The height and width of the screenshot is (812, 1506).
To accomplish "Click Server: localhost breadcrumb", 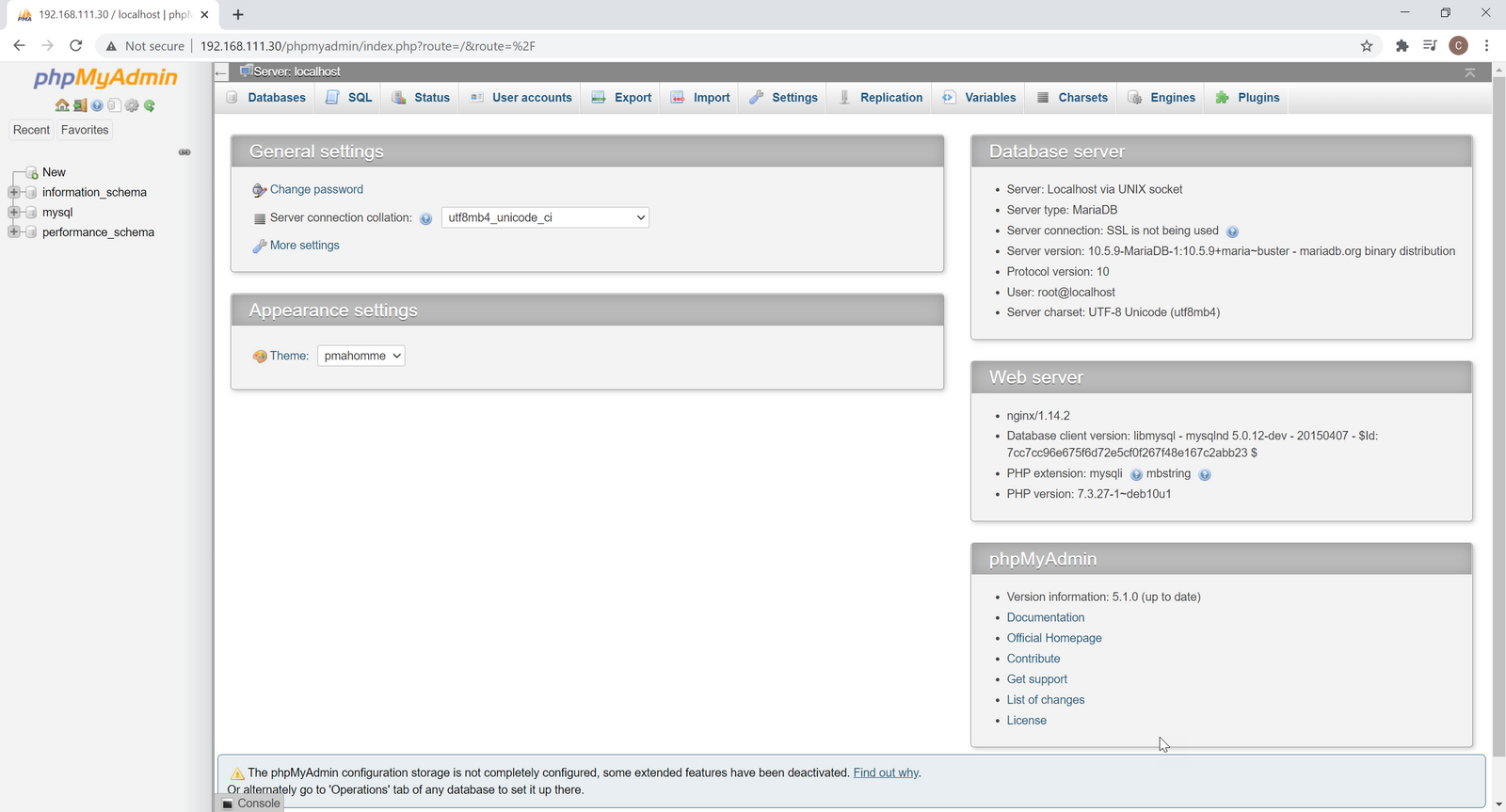I will (296, 72).
